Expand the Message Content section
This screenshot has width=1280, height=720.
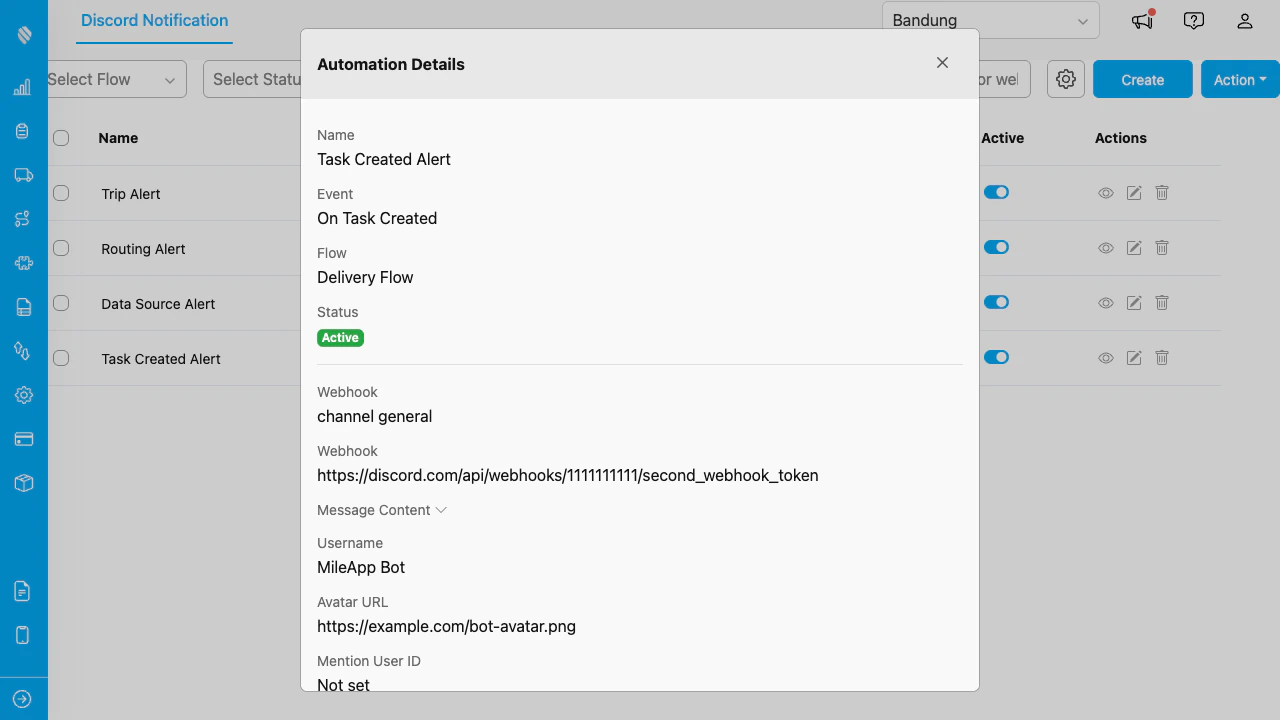click(381, 510)
